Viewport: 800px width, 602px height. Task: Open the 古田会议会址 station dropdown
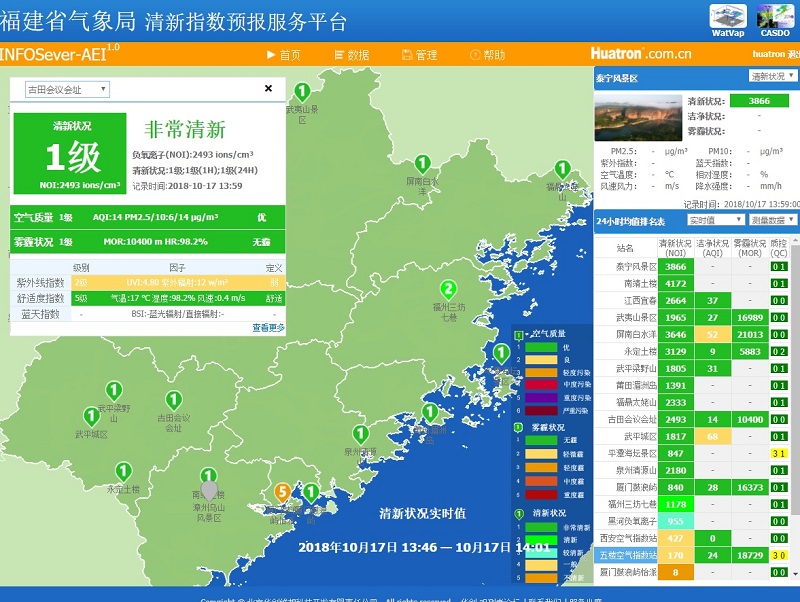click(67, 89)
